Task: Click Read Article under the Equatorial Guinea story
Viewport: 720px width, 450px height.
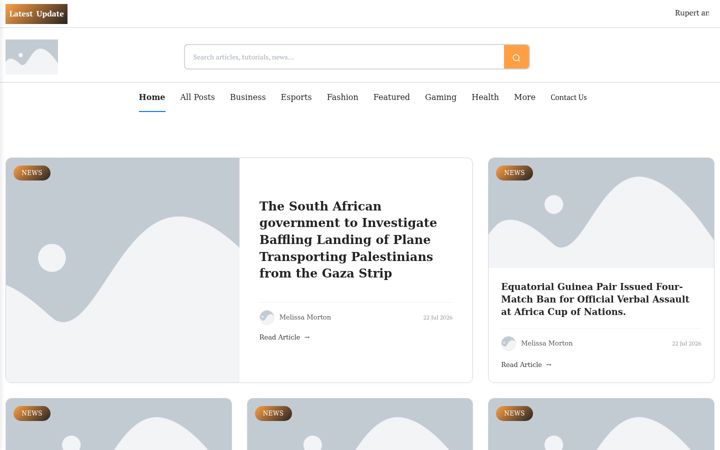Action: click(x=526, y=365)
